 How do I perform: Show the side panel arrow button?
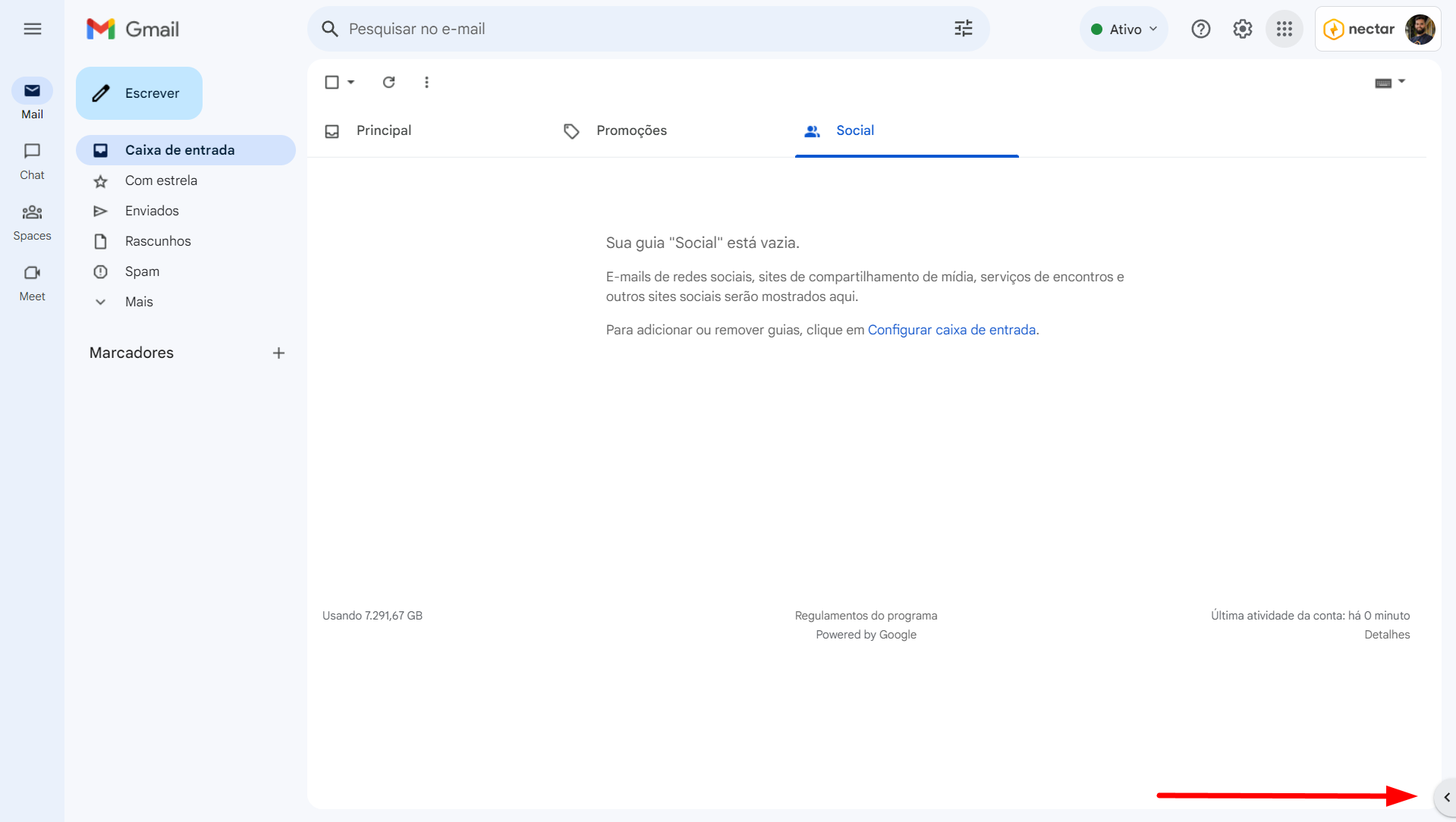click(1446, 797)
